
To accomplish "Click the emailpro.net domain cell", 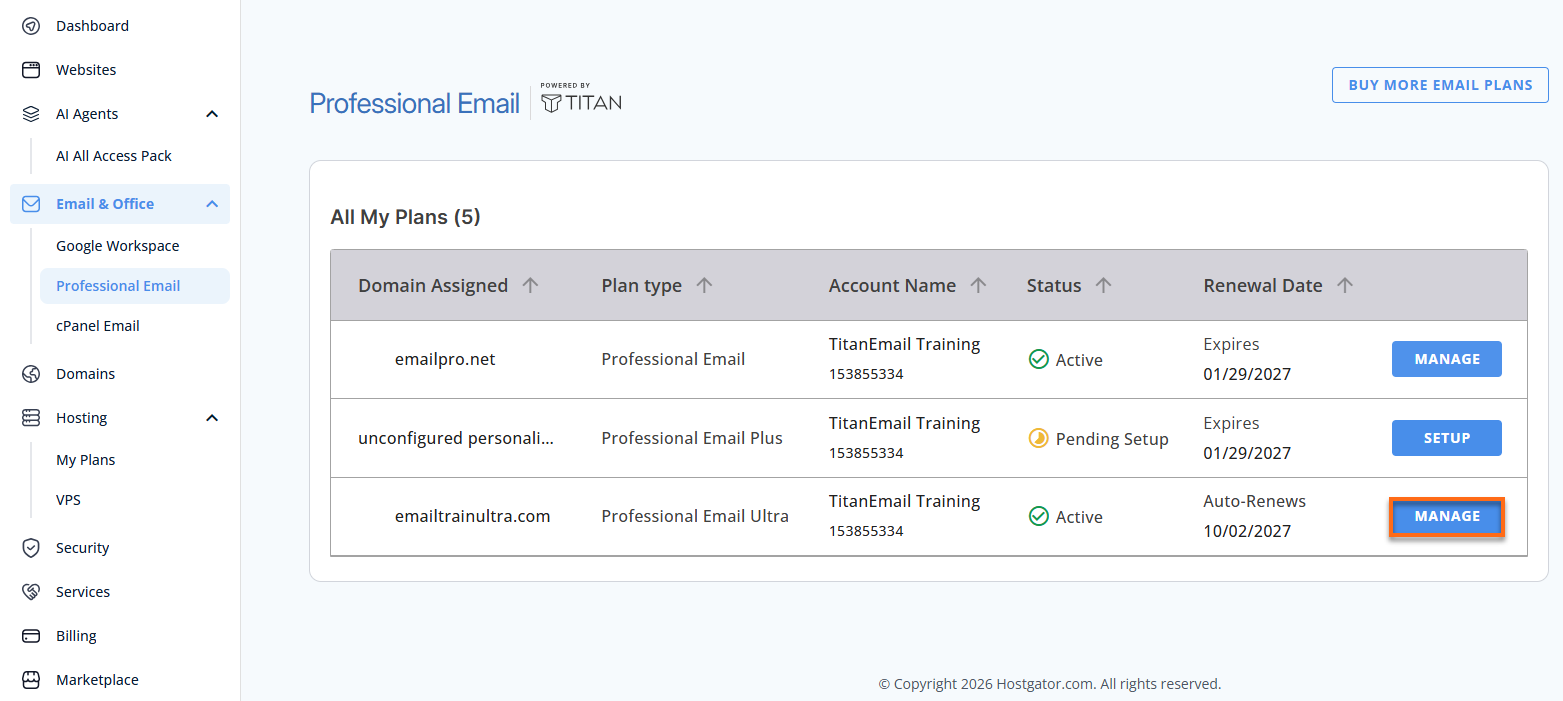I will coord(445,359).
